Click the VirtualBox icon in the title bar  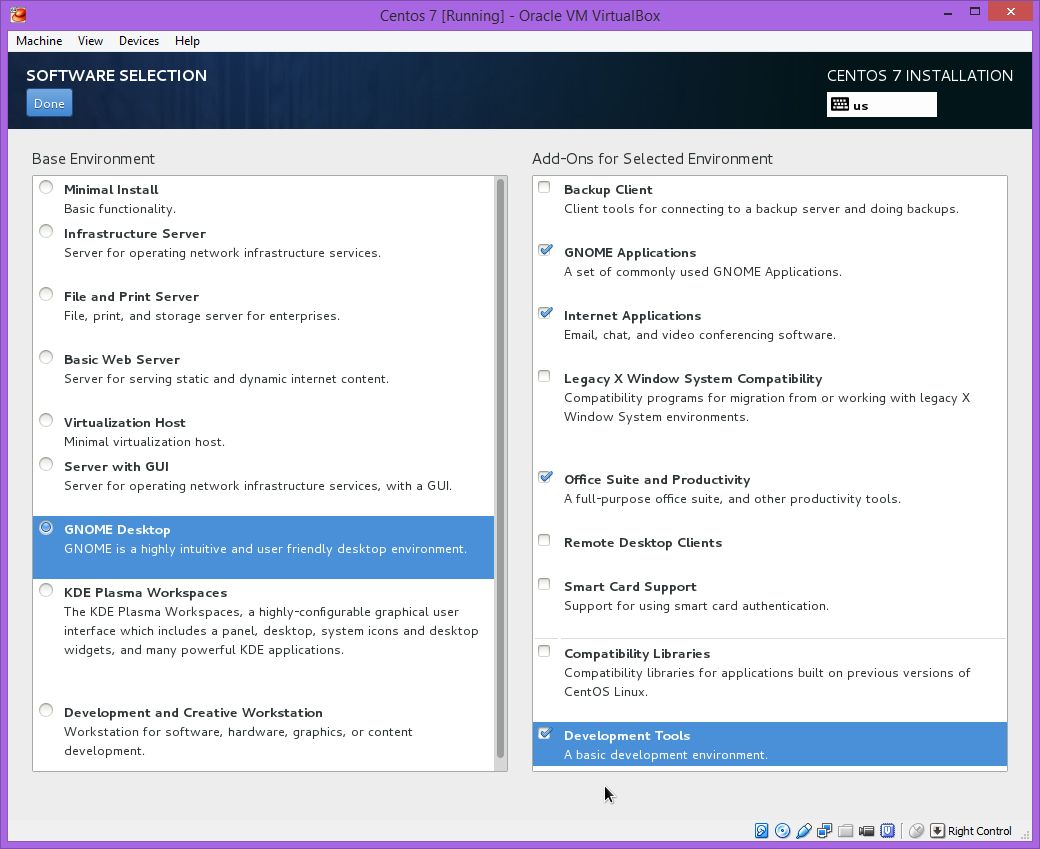pyautogui.click(x=18, y=15)
